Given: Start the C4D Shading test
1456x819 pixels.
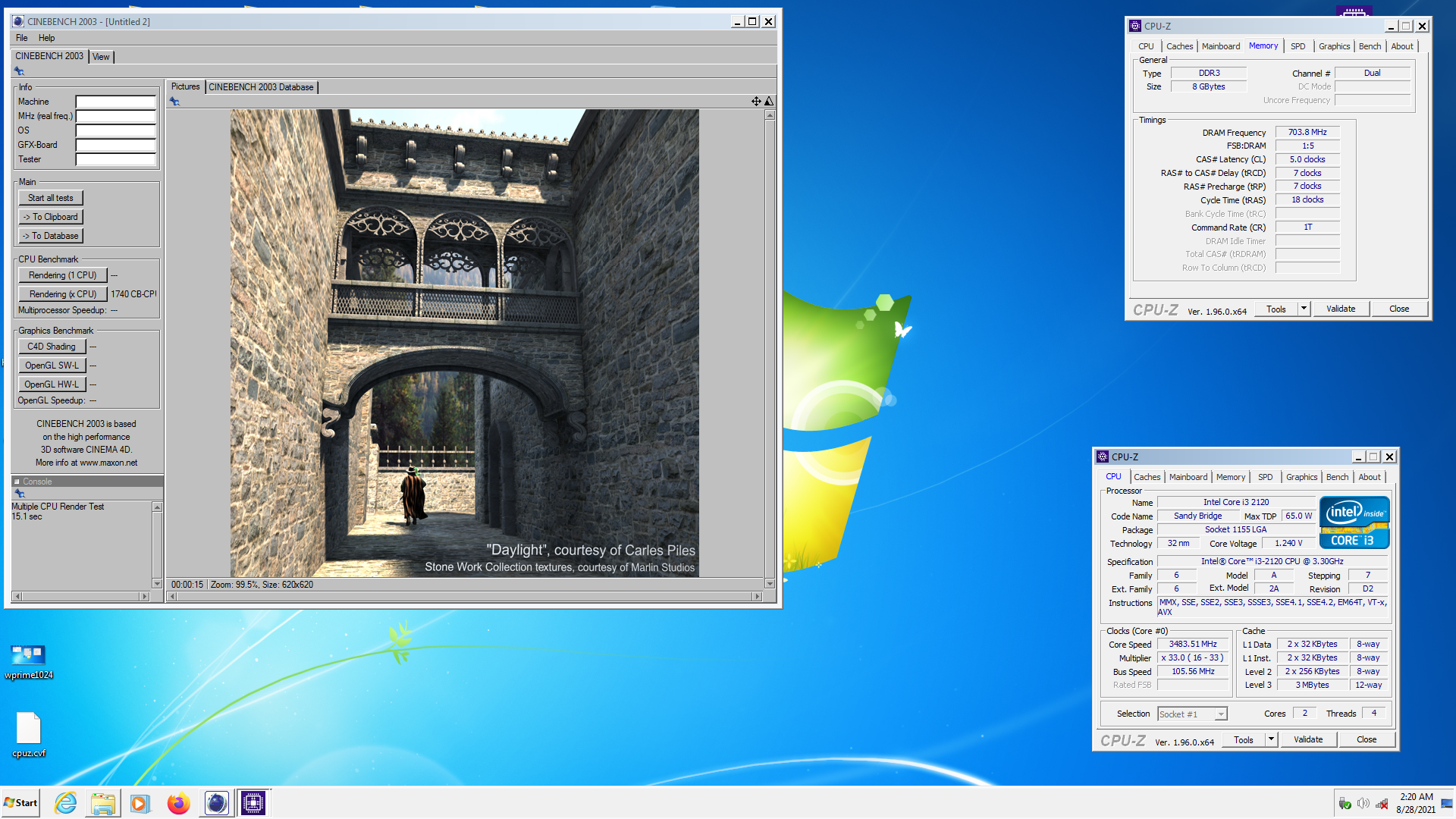Looking at the screenshot, I should point(52,347).
